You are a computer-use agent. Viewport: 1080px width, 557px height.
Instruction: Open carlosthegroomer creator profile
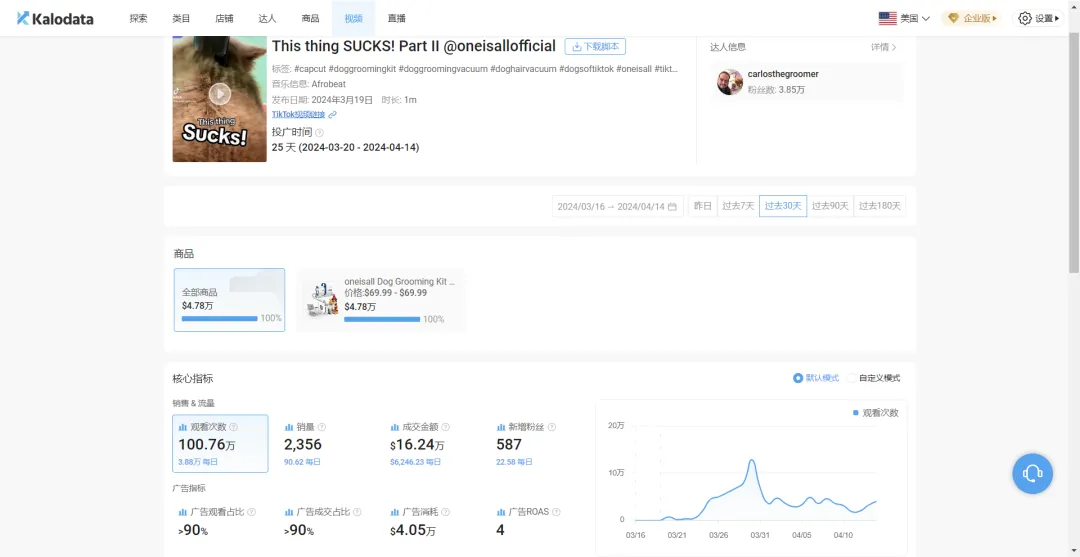[x=783, y=74]
